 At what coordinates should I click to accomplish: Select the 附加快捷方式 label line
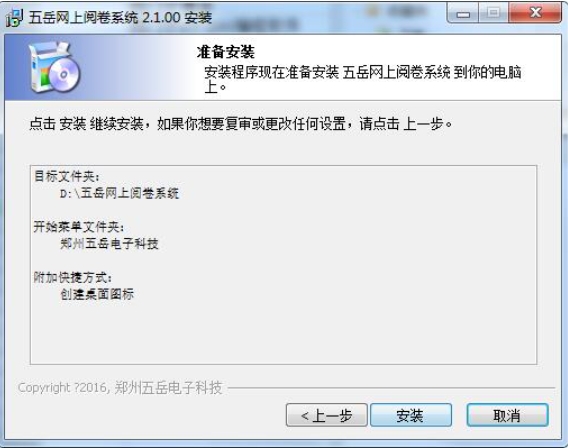73,278
